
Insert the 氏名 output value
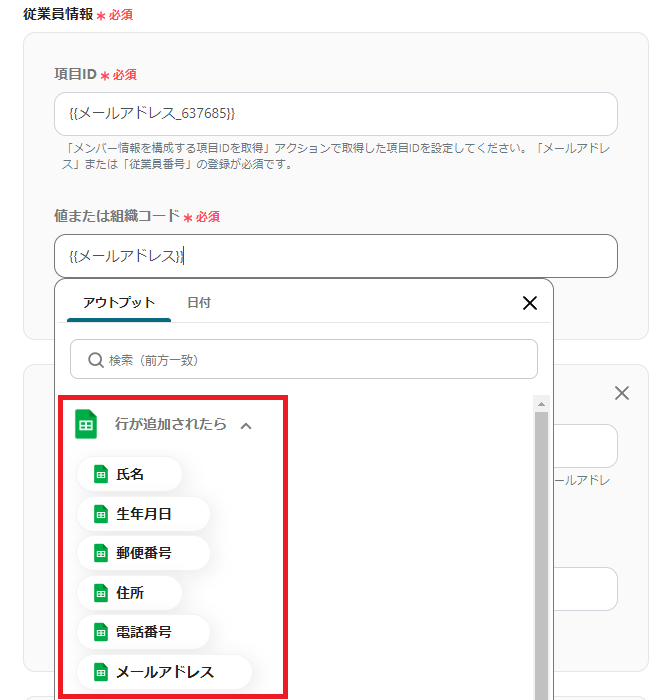click(130, 474)
